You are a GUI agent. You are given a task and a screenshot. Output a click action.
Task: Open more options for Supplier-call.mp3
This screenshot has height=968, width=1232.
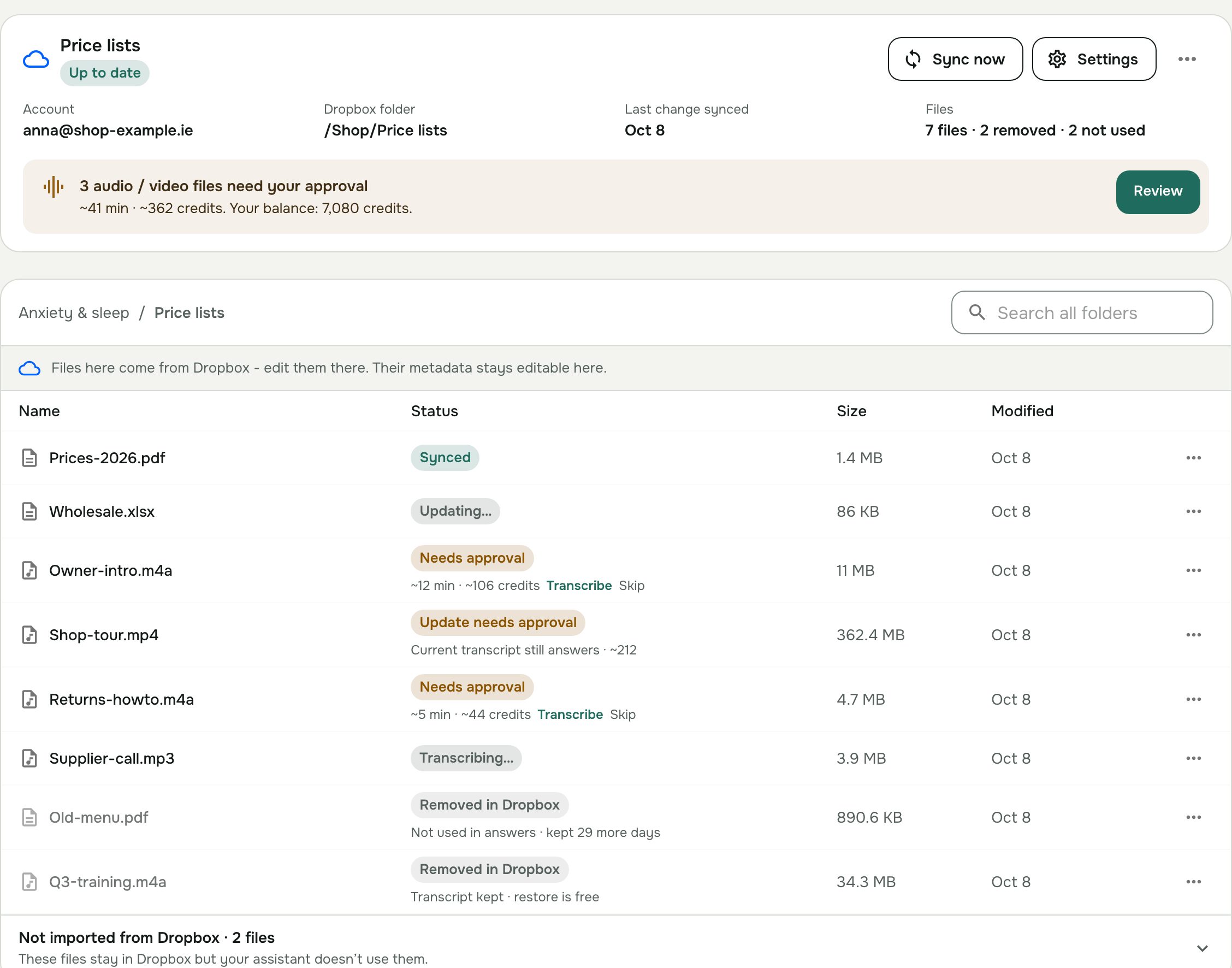[1193, 758]
